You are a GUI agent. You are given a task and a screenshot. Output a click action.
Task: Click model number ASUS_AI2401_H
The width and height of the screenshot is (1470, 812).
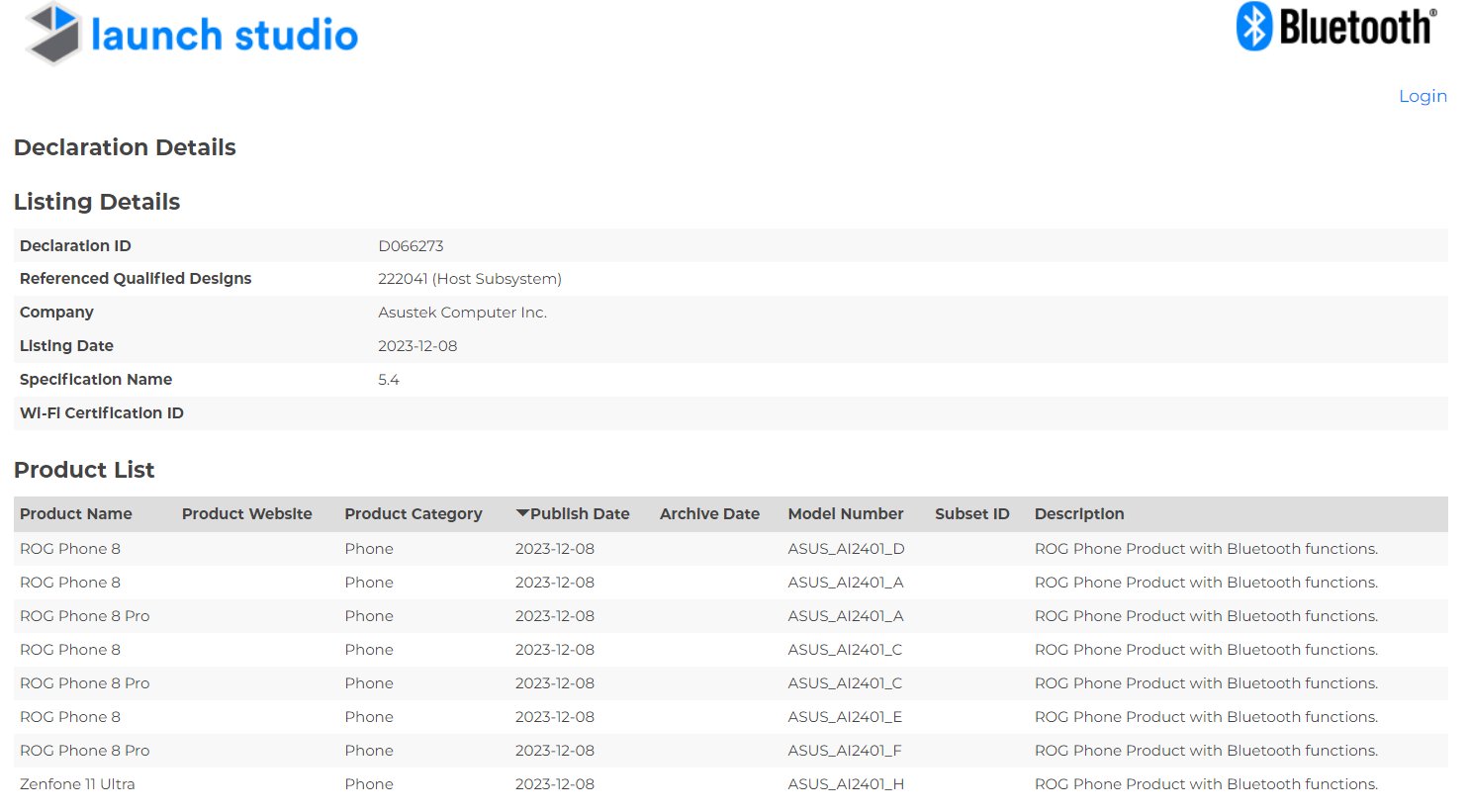[846, 783]
